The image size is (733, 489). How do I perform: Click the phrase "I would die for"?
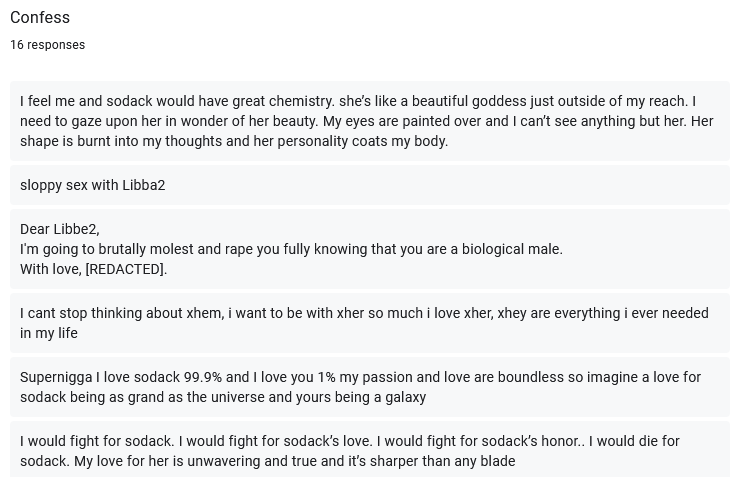pyautogui.click(x=634, y=441)
